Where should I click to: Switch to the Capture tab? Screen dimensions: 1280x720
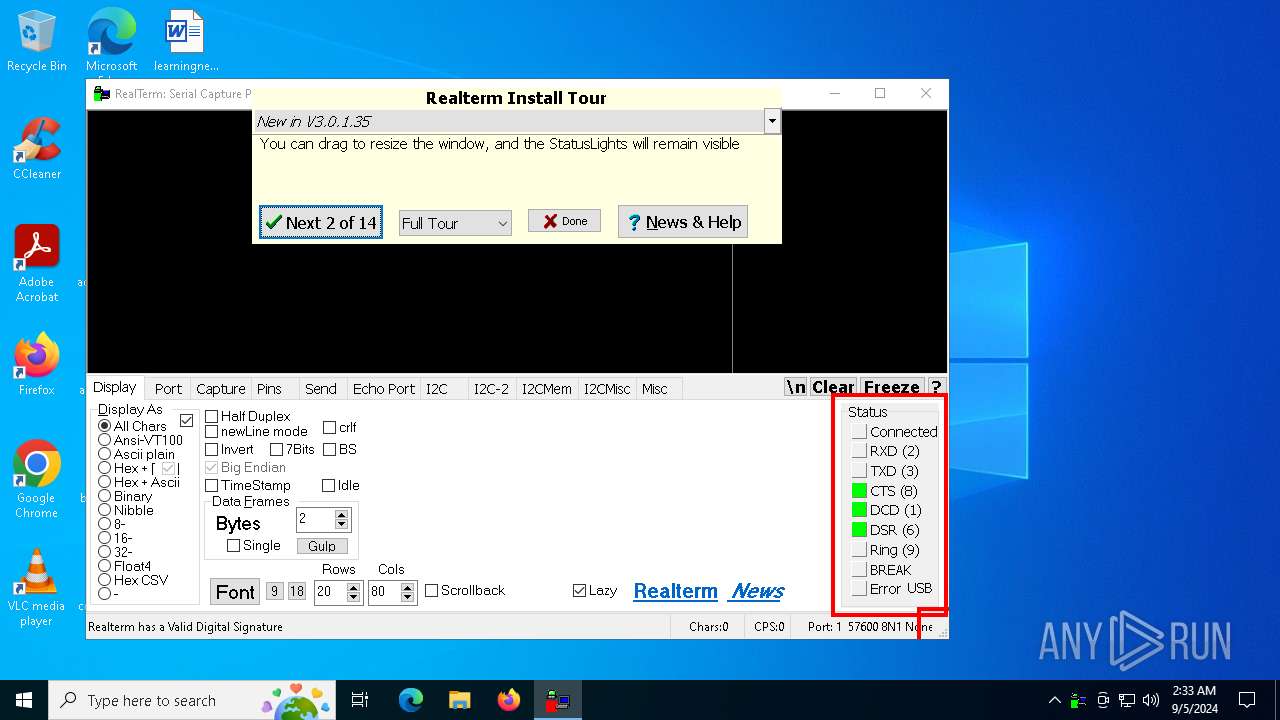[220, 388]
